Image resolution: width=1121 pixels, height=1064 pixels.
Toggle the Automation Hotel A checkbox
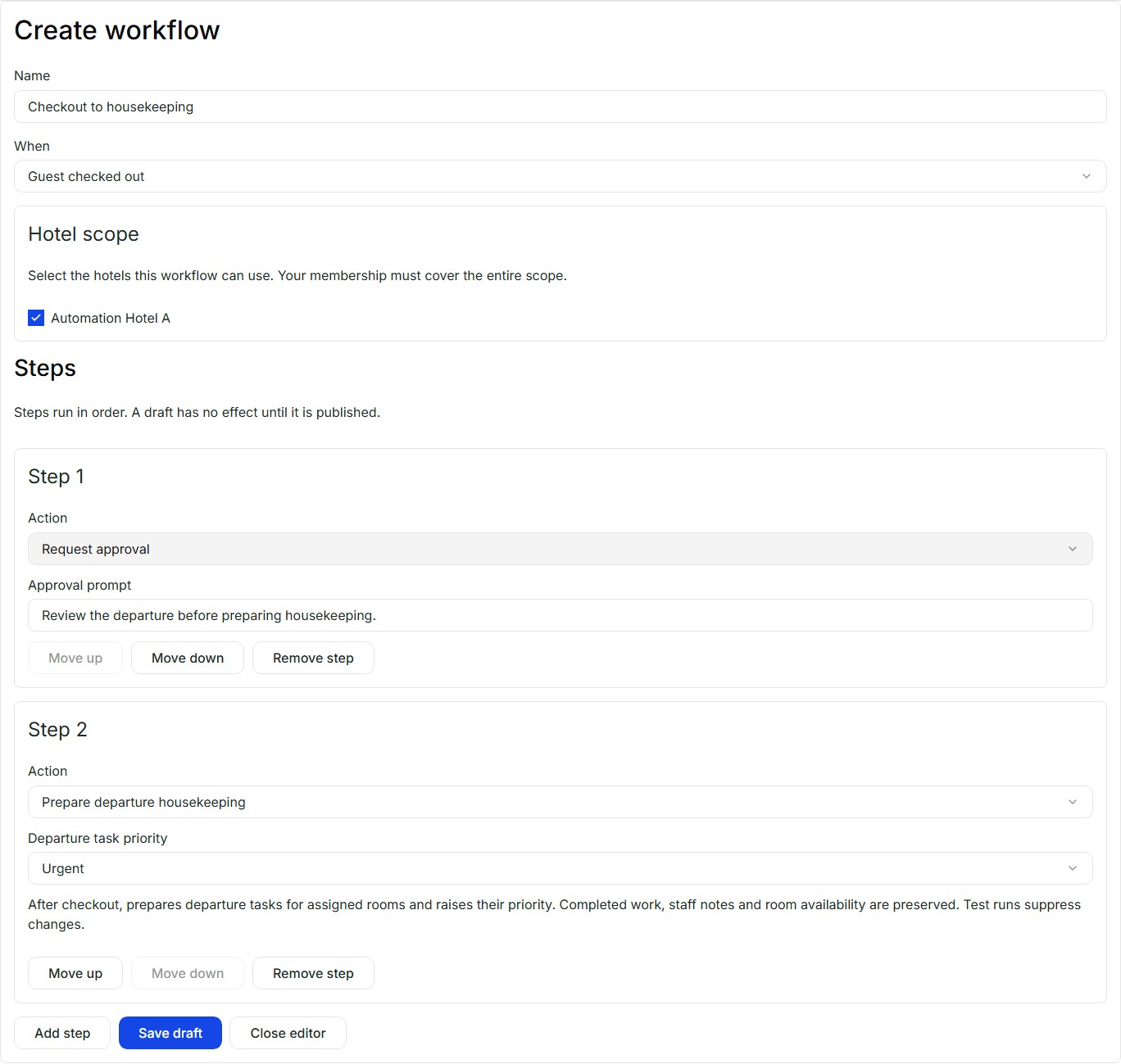click(x=36, y=318)
